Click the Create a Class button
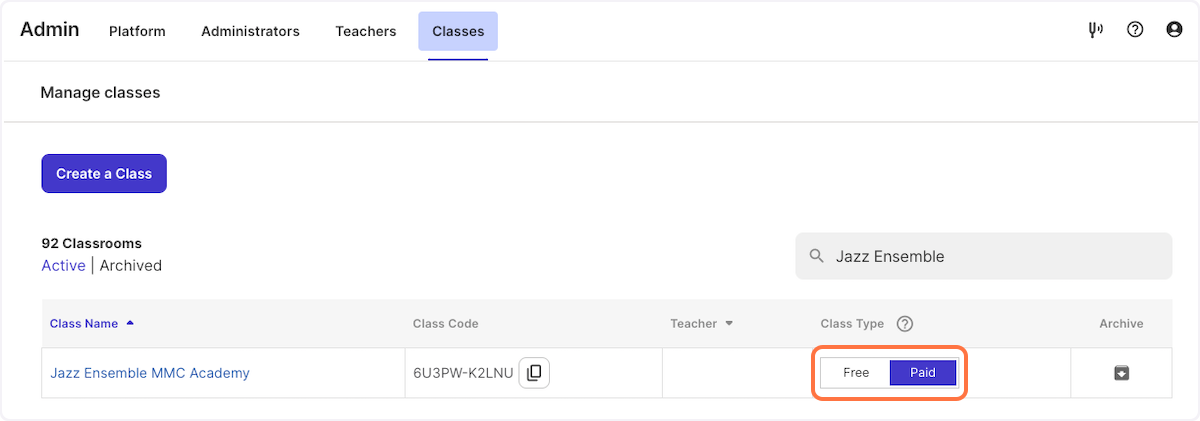This screenshot has width=1200, height=421. [104, 174]
